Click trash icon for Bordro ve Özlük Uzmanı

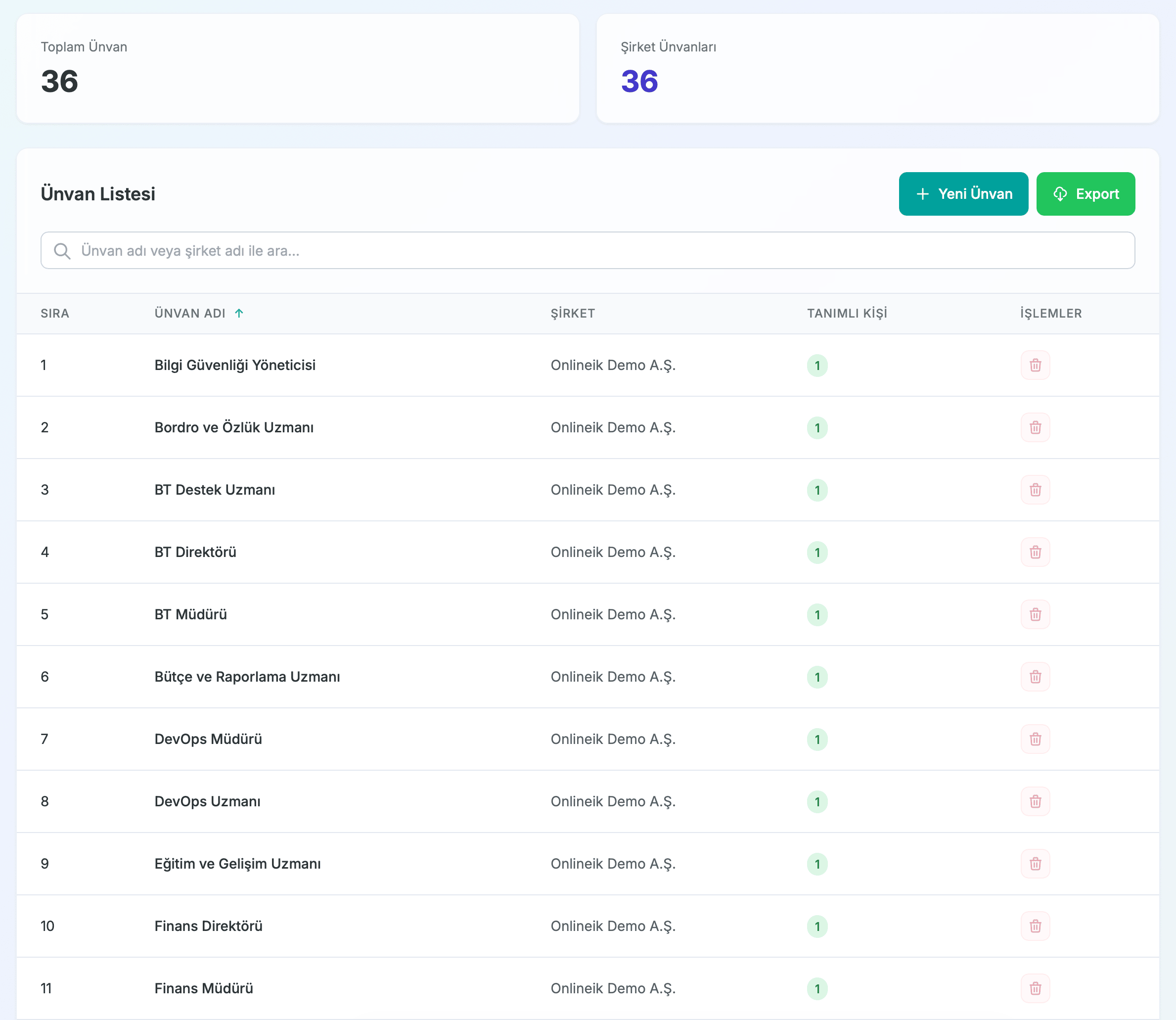(1035, 427)
